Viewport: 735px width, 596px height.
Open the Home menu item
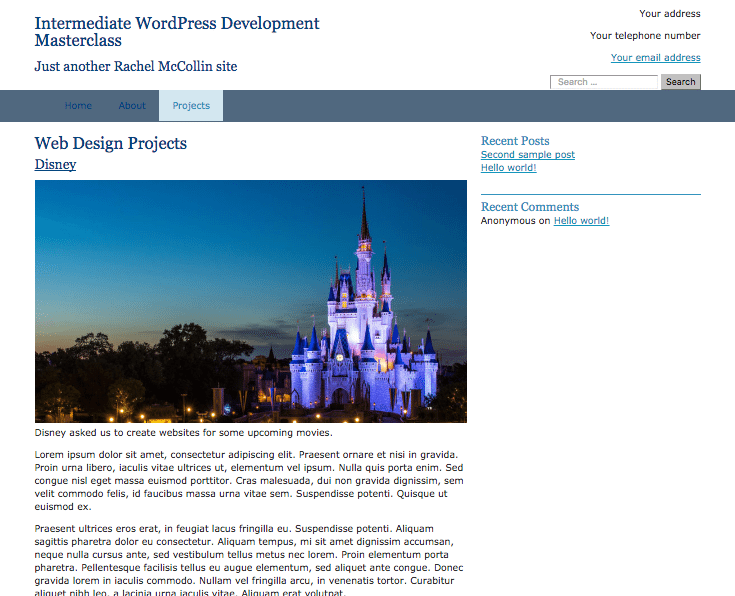coord(78,106)
